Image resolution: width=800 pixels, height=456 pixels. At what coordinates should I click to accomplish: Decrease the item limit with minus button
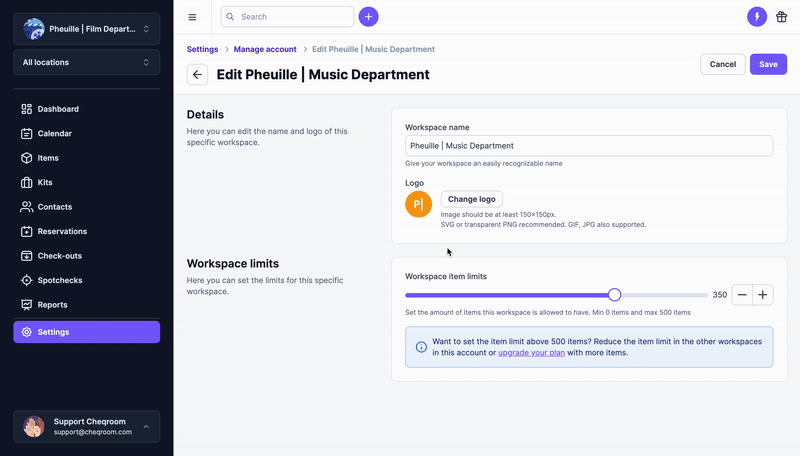(742, 295)
